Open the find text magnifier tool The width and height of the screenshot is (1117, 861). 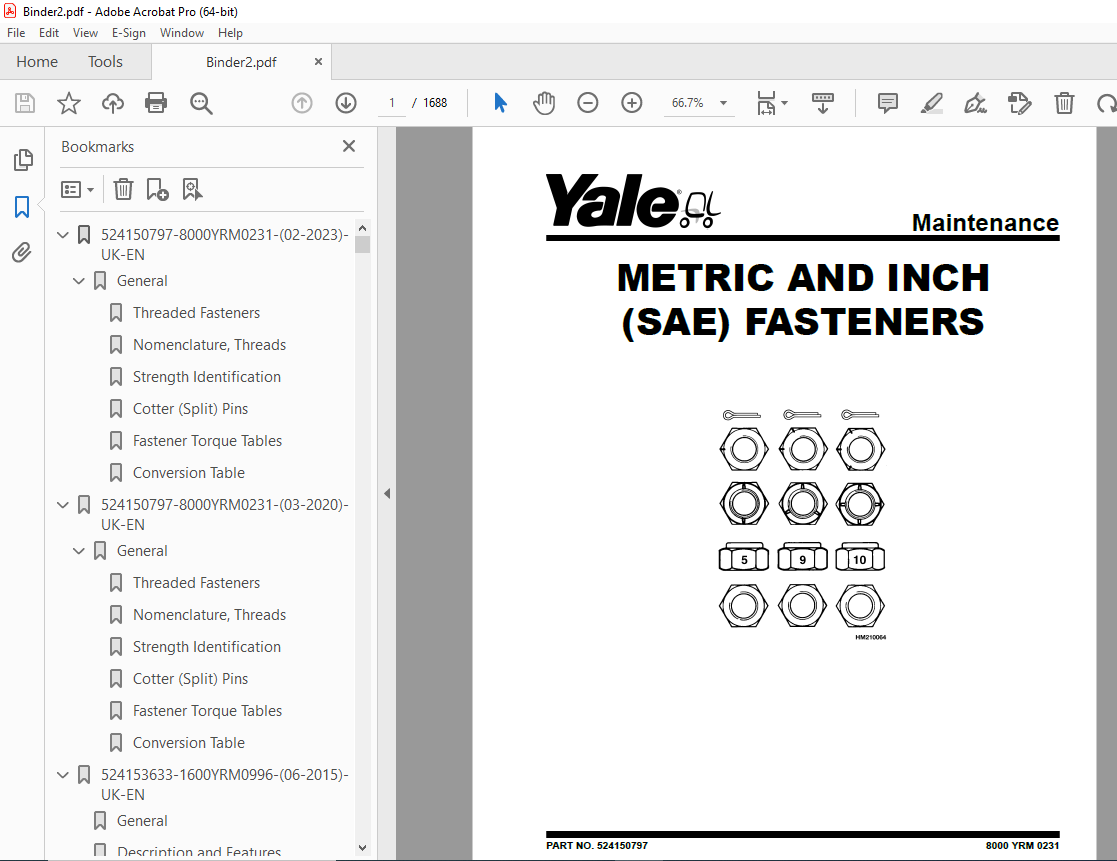click(201, 103)
